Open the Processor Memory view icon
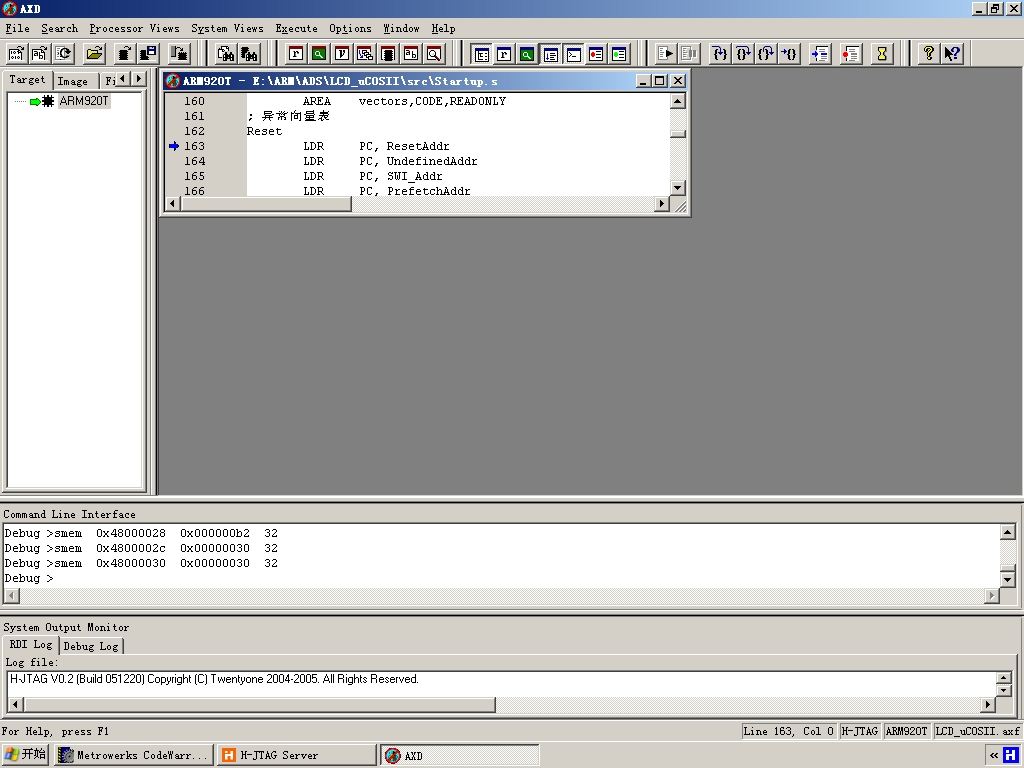1024x768 pixels. (388, 54)
